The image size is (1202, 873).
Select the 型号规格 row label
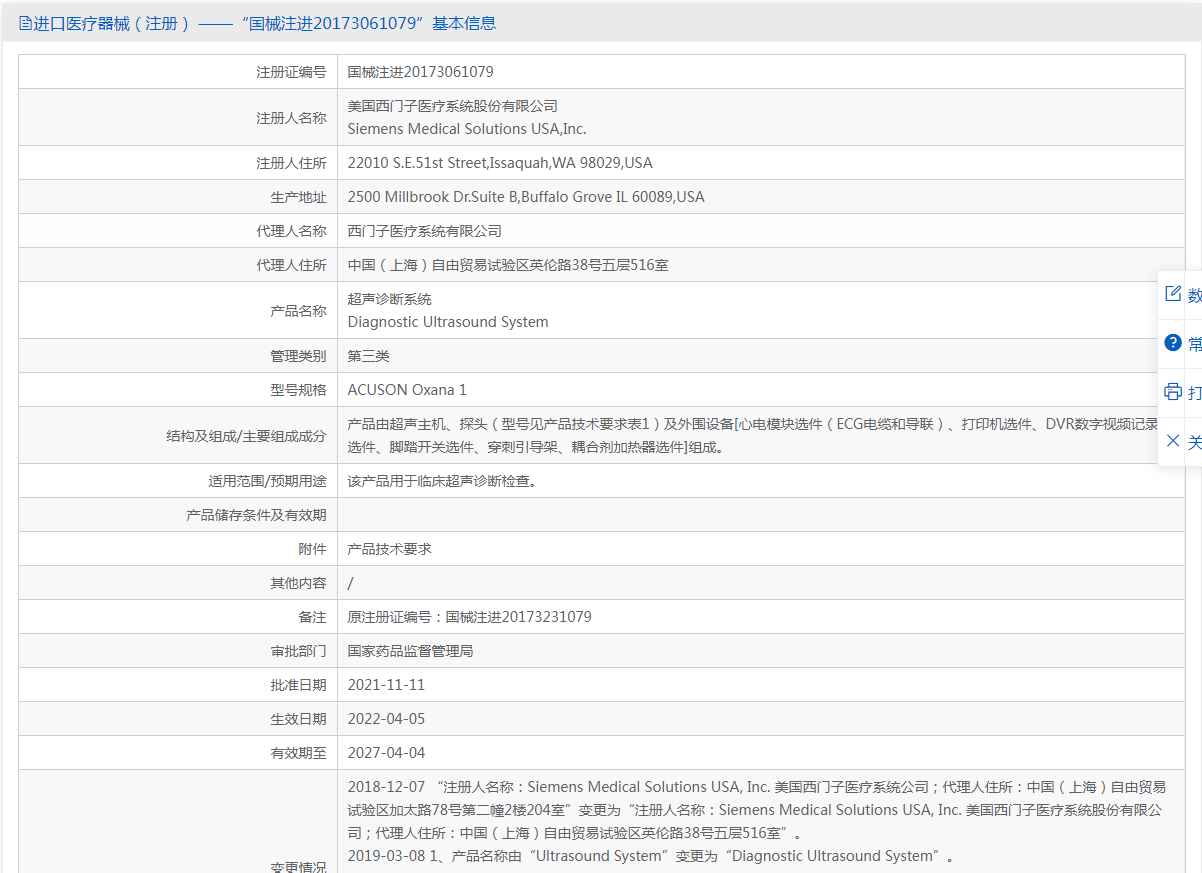click(x=298, y=390)
